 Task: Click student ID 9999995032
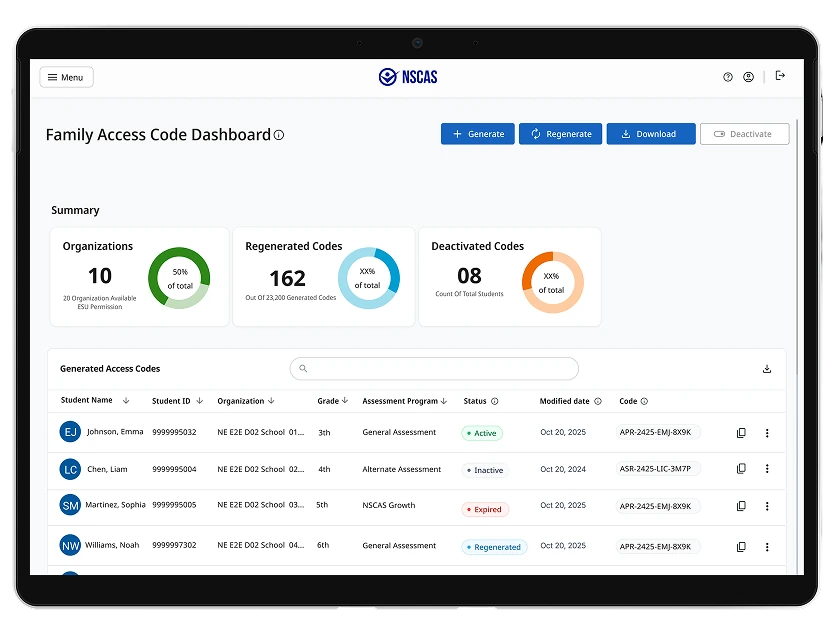[174, 432]
